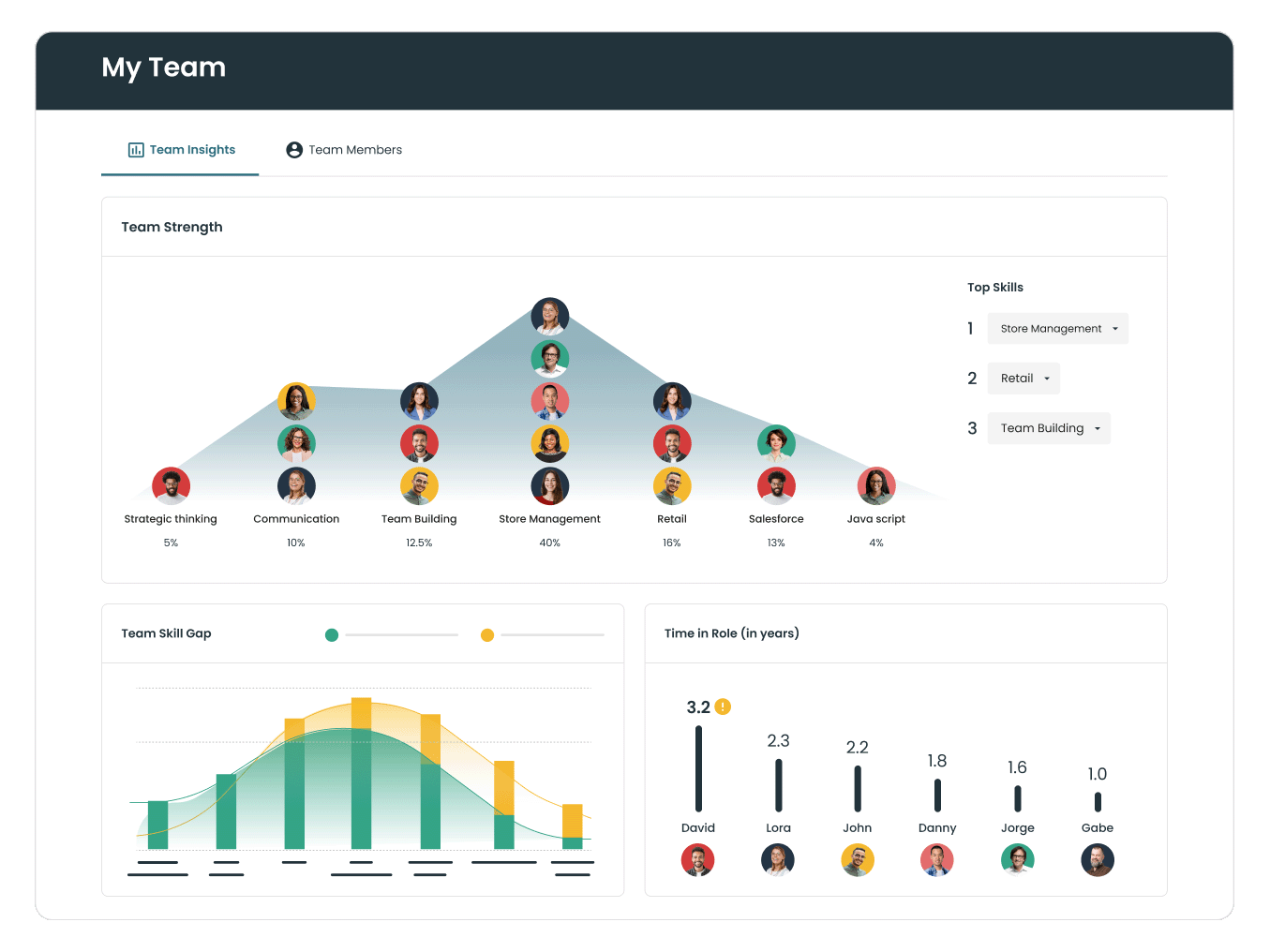This screenshot has width=1270, height=952.
Task: Click the Communication skill label
Action: point(296,518)
